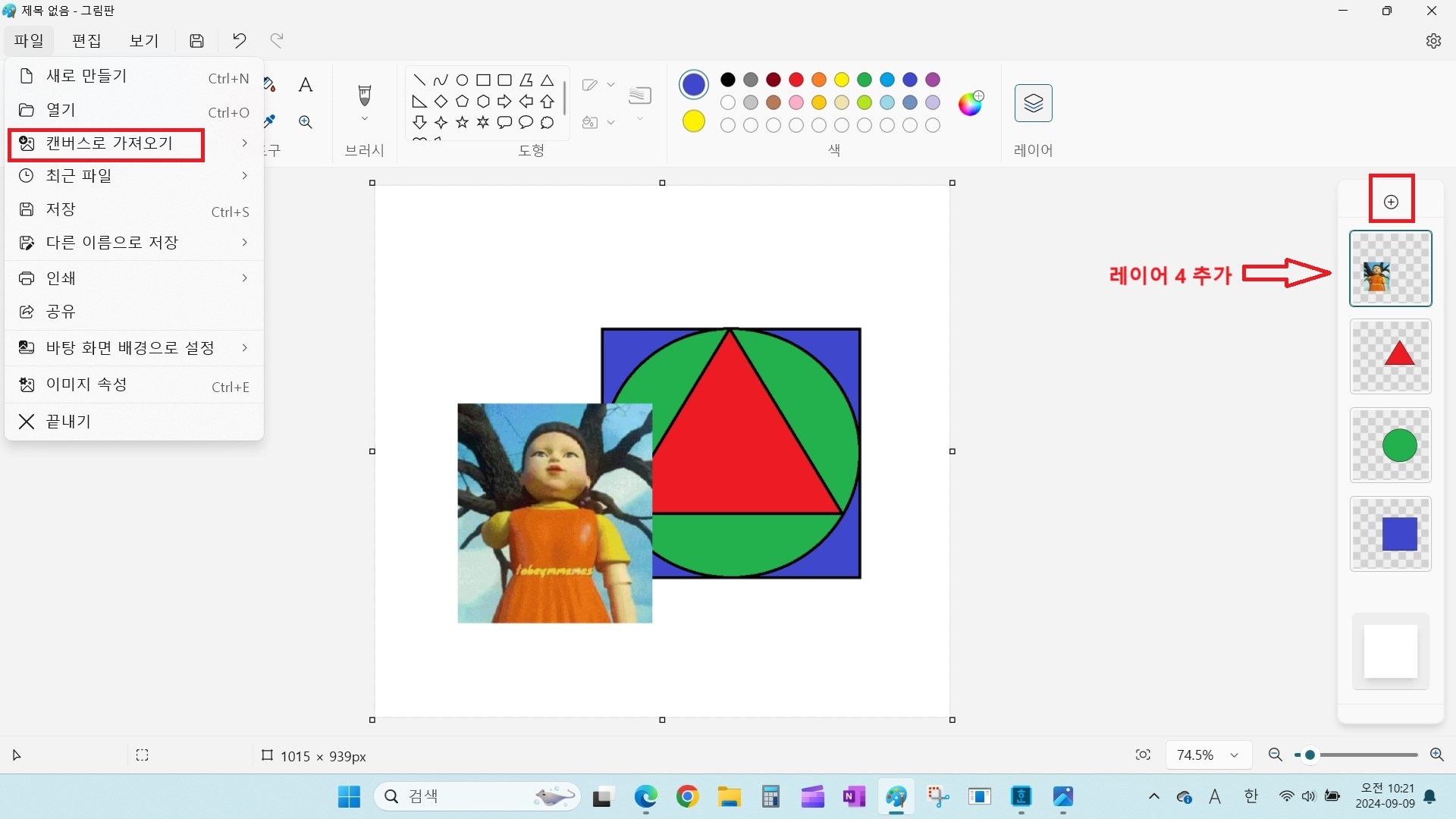Select the Magnifier tool
1456x819 pixels.
(x=306, y=122)
